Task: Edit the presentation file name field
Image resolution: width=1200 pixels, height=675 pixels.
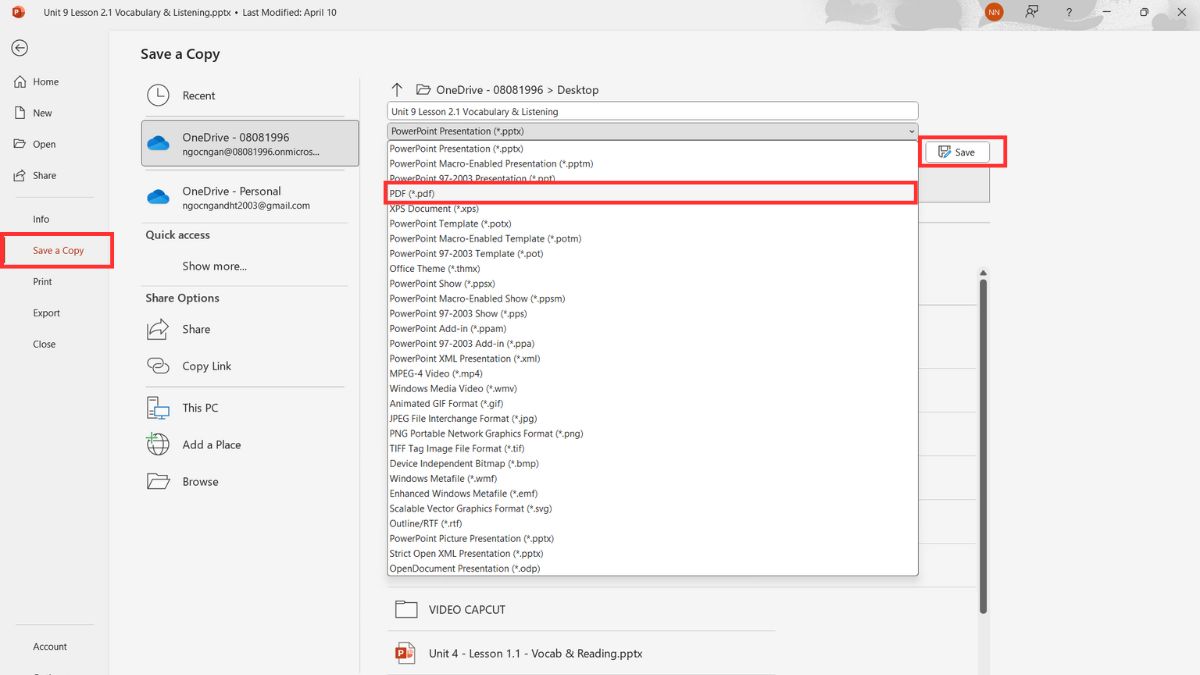Action: (x=650, y=110)
